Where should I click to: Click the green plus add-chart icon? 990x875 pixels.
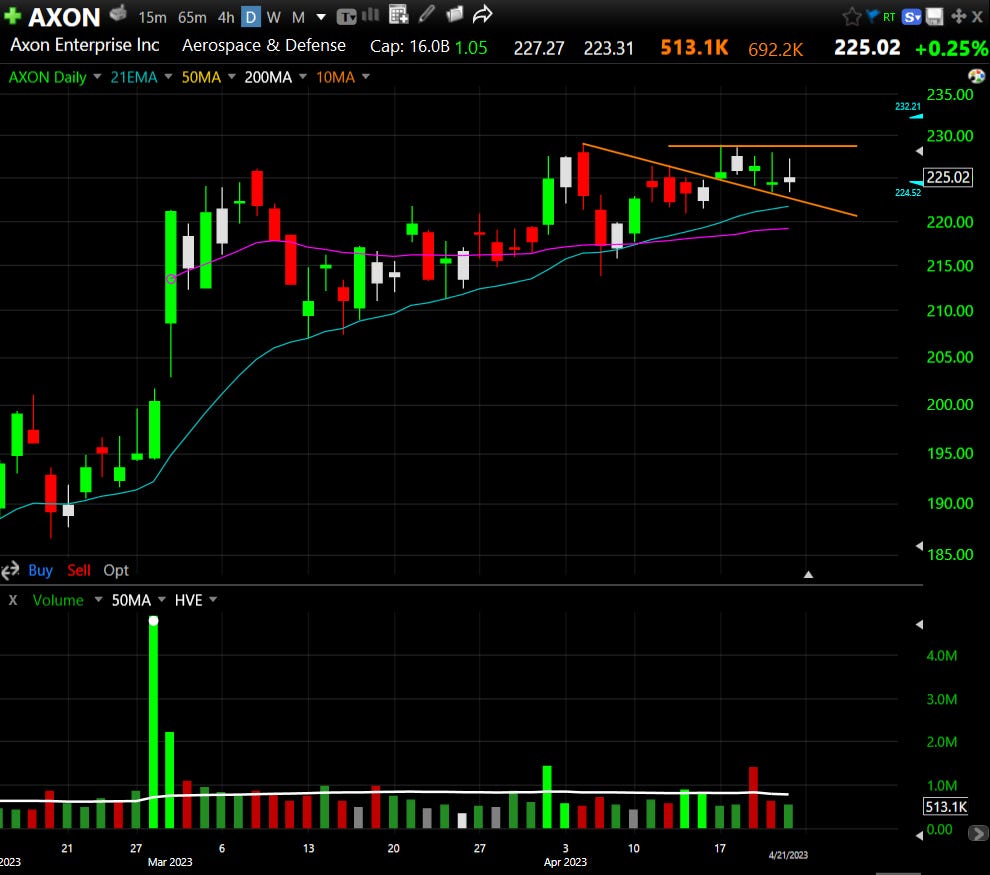click(12, 16)
